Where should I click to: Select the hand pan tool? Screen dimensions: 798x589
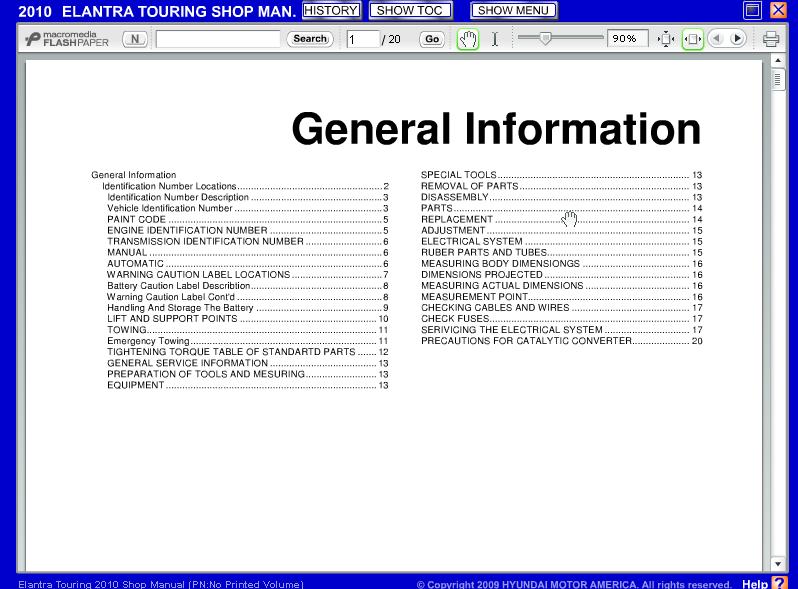468,39
